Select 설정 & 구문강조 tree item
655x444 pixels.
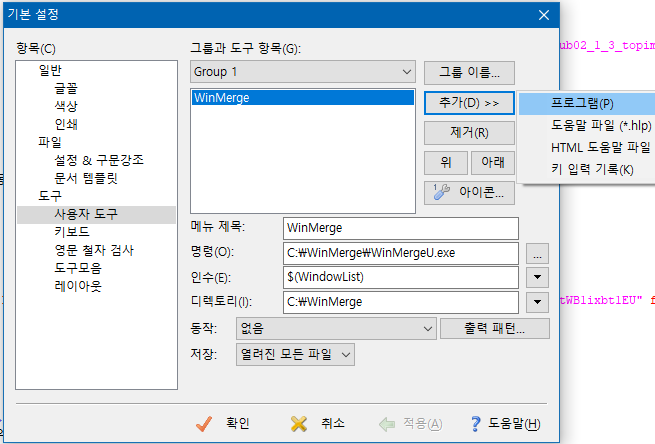[x=99, y=160]
